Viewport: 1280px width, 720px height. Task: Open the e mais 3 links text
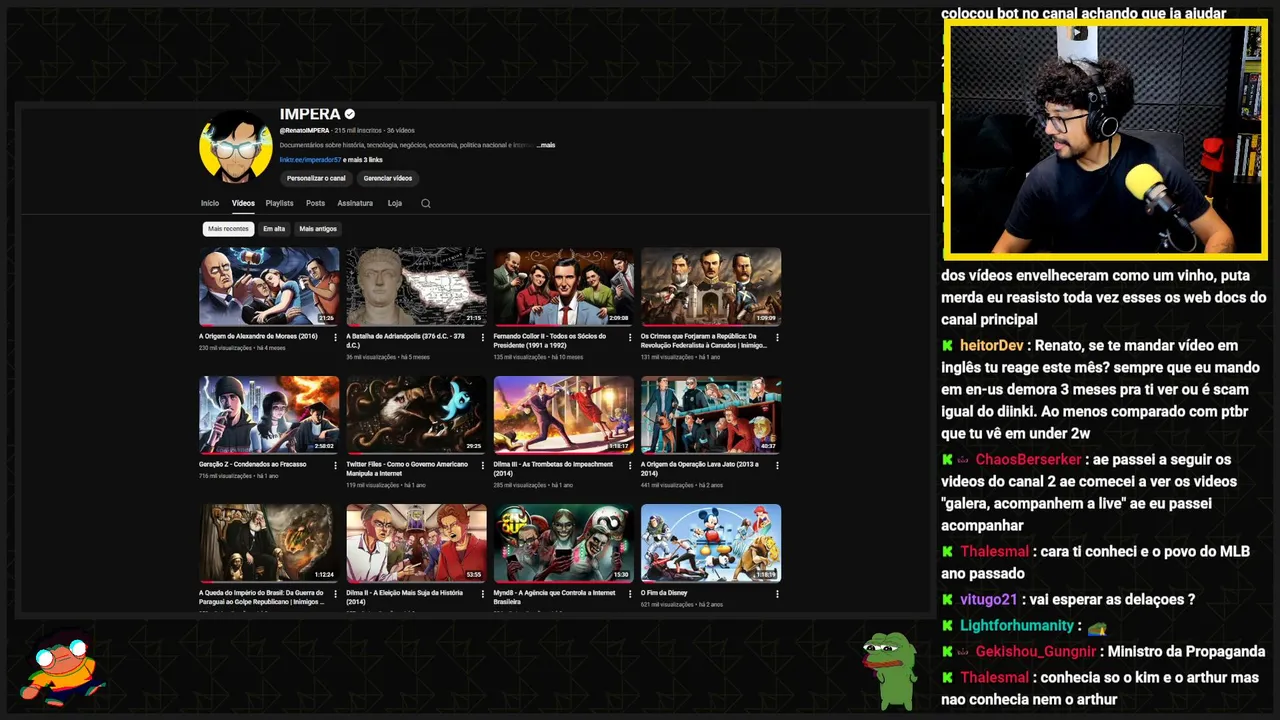(363, 160)
